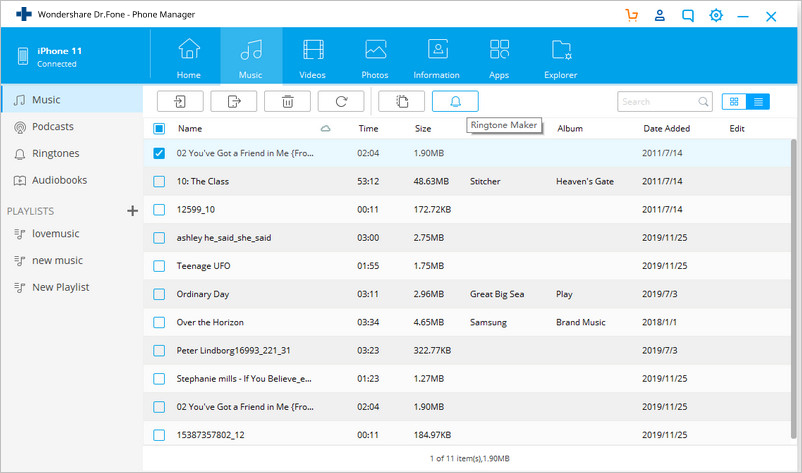Check the ashley he_said_she_said checkbox
The height and width of the screenshot is (473, 802).
tap(159, 238)
